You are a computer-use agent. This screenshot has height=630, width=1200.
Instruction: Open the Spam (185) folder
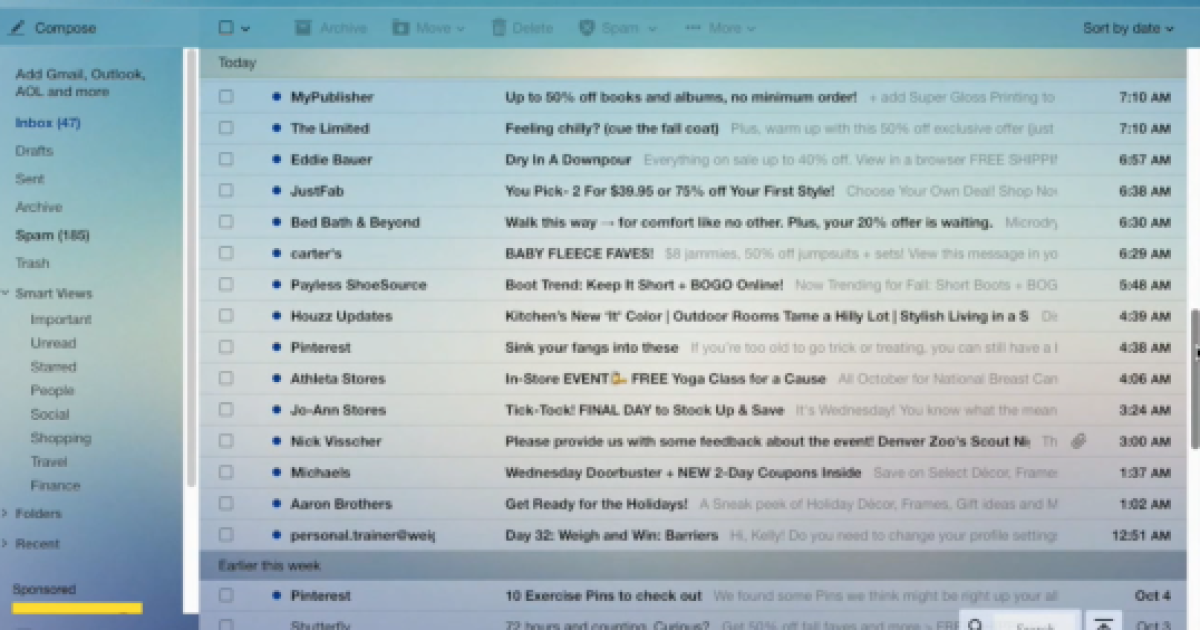pyautogui.click(x=52, y=235)
